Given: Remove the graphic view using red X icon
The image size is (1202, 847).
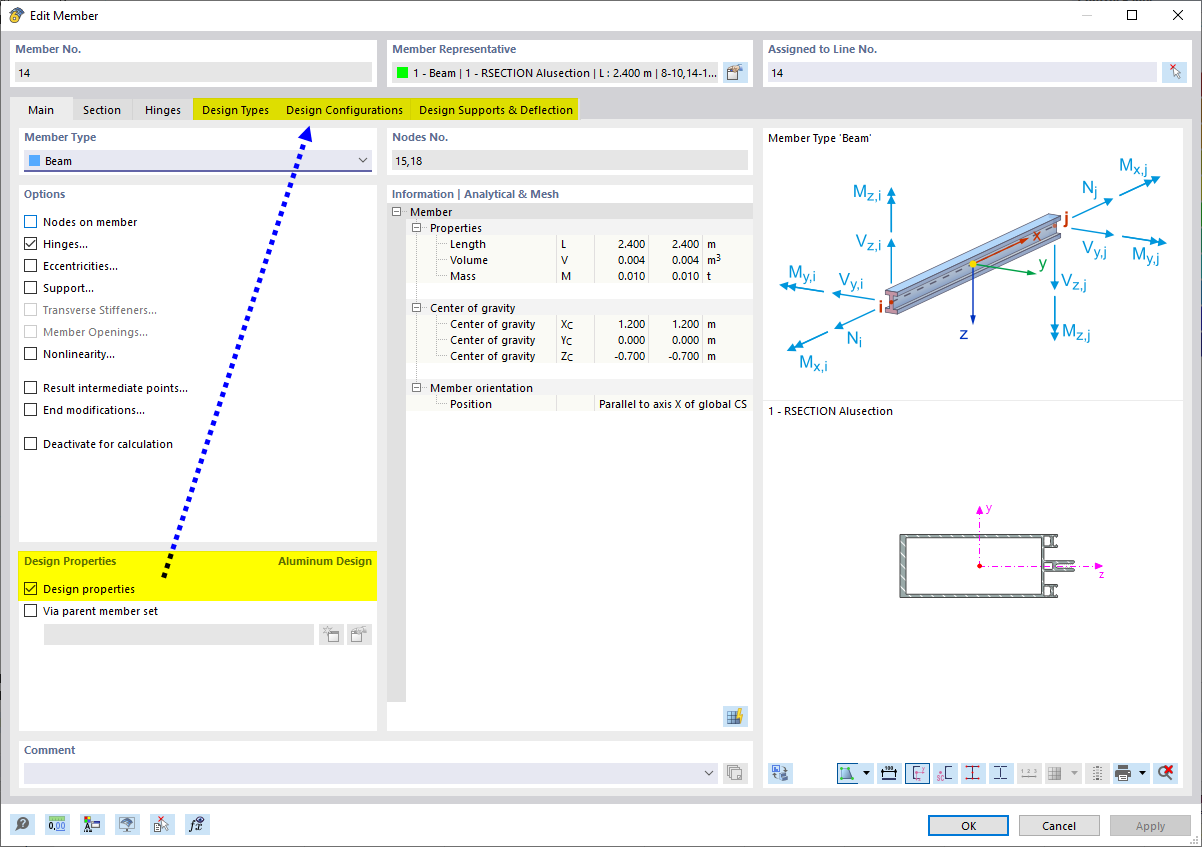Looking at the screenshot, I should tap(1165, 773).
